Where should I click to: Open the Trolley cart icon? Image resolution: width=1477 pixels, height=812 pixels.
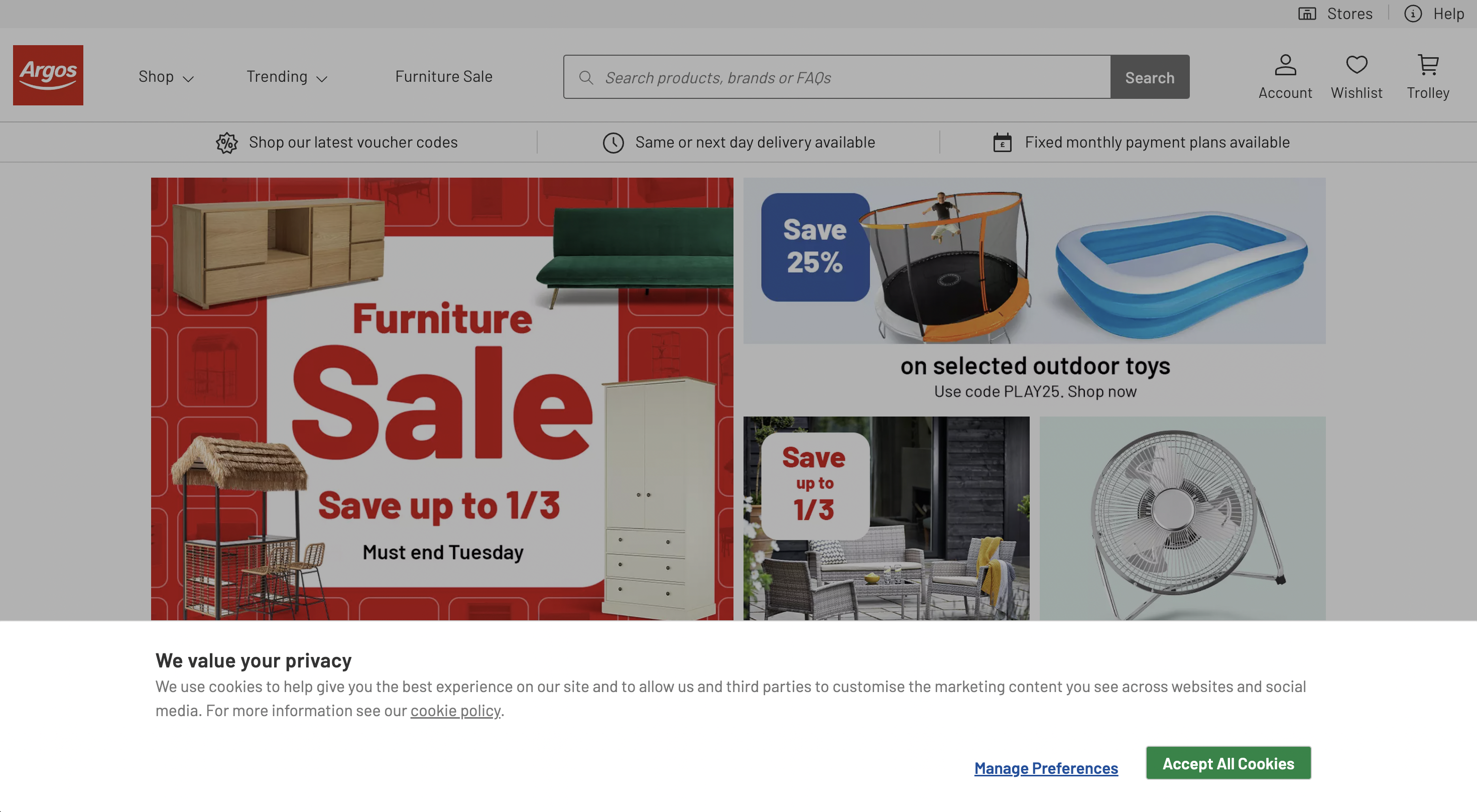(x=1428, y=65)
